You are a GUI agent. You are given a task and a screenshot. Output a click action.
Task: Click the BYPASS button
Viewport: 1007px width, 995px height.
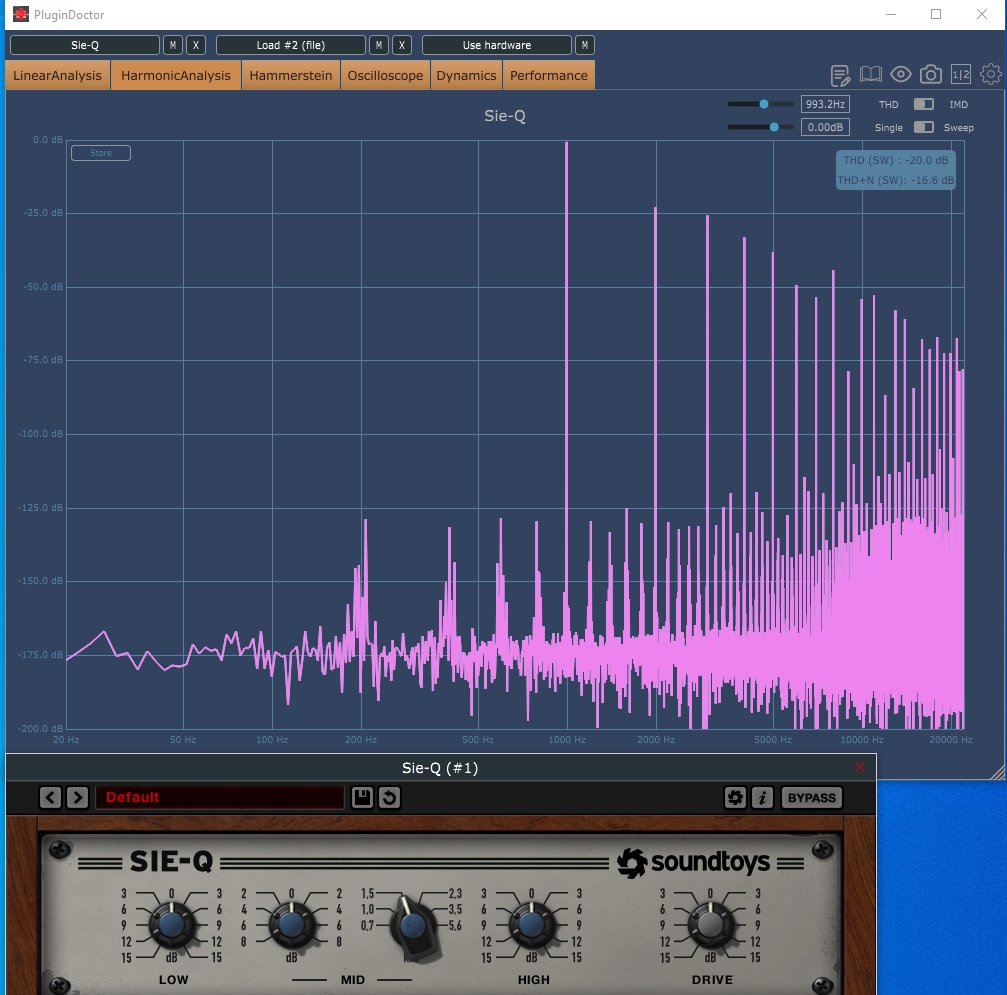(x=811, y=797)
